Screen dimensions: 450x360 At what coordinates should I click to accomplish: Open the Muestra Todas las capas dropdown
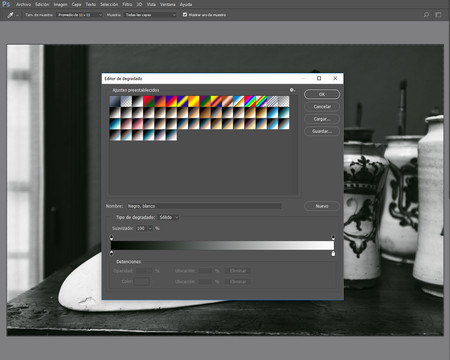[150, 15]
